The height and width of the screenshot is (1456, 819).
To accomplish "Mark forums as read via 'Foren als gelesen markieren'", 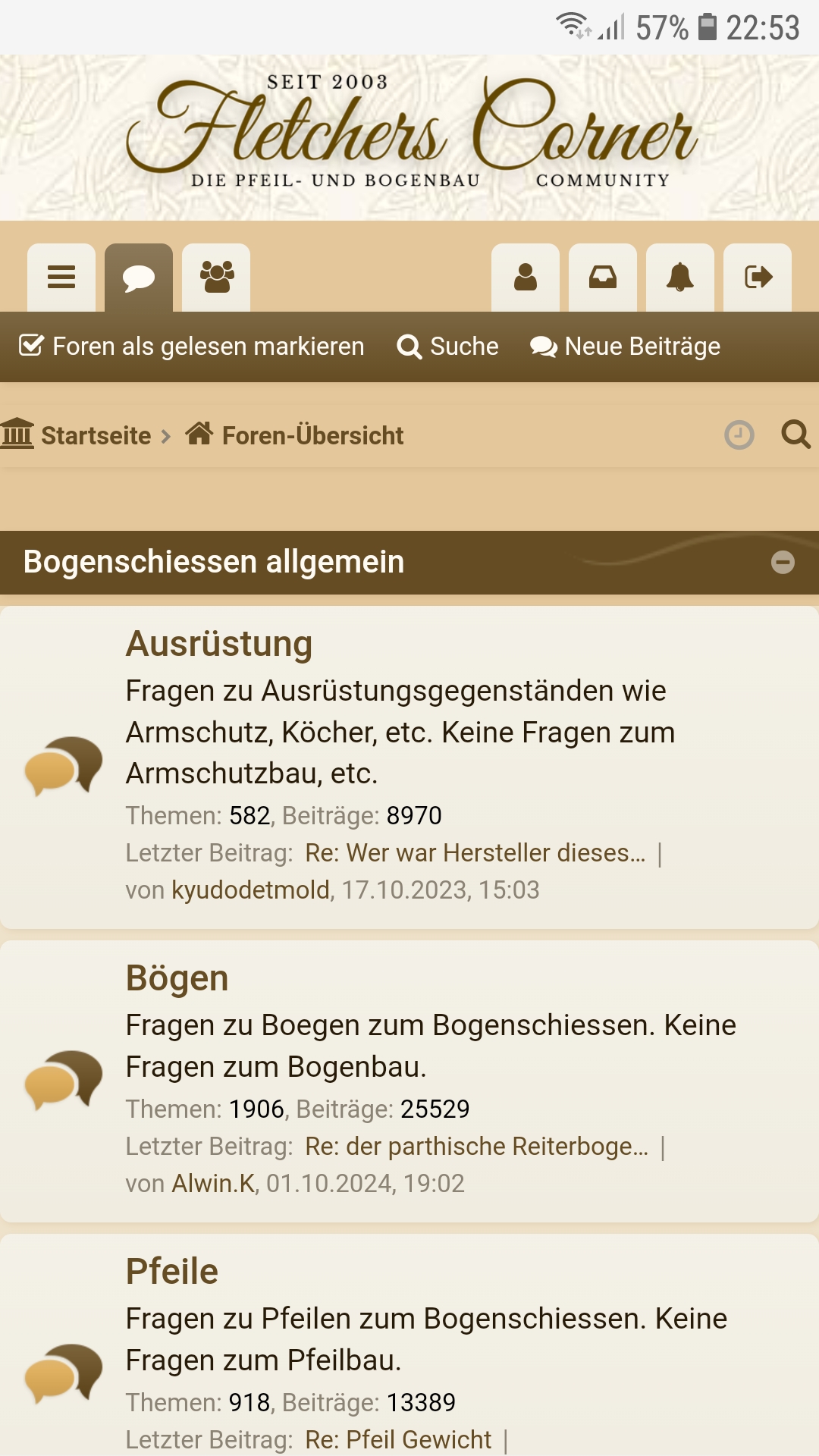I will (192, 347).
